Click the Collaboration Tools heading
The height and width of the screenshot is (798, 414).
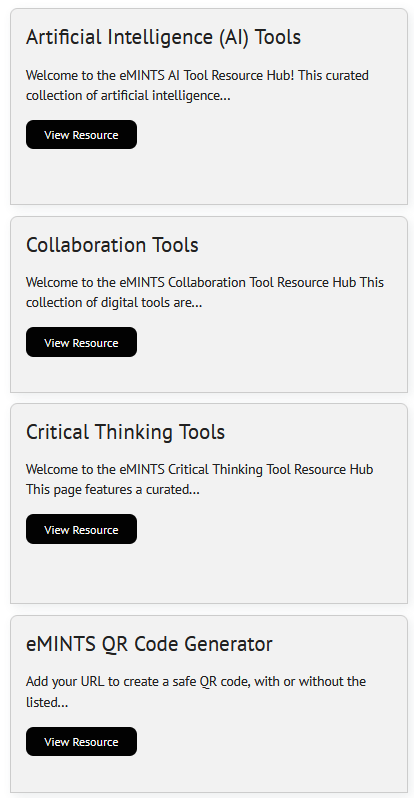pos(112,245)
